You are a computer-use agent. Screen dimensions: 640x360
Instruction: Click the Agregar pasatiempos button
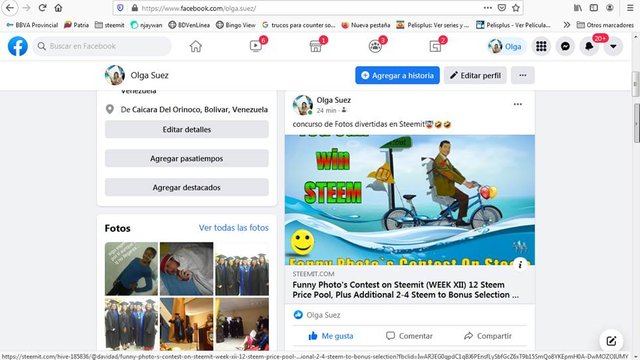(x=187, y=158)
